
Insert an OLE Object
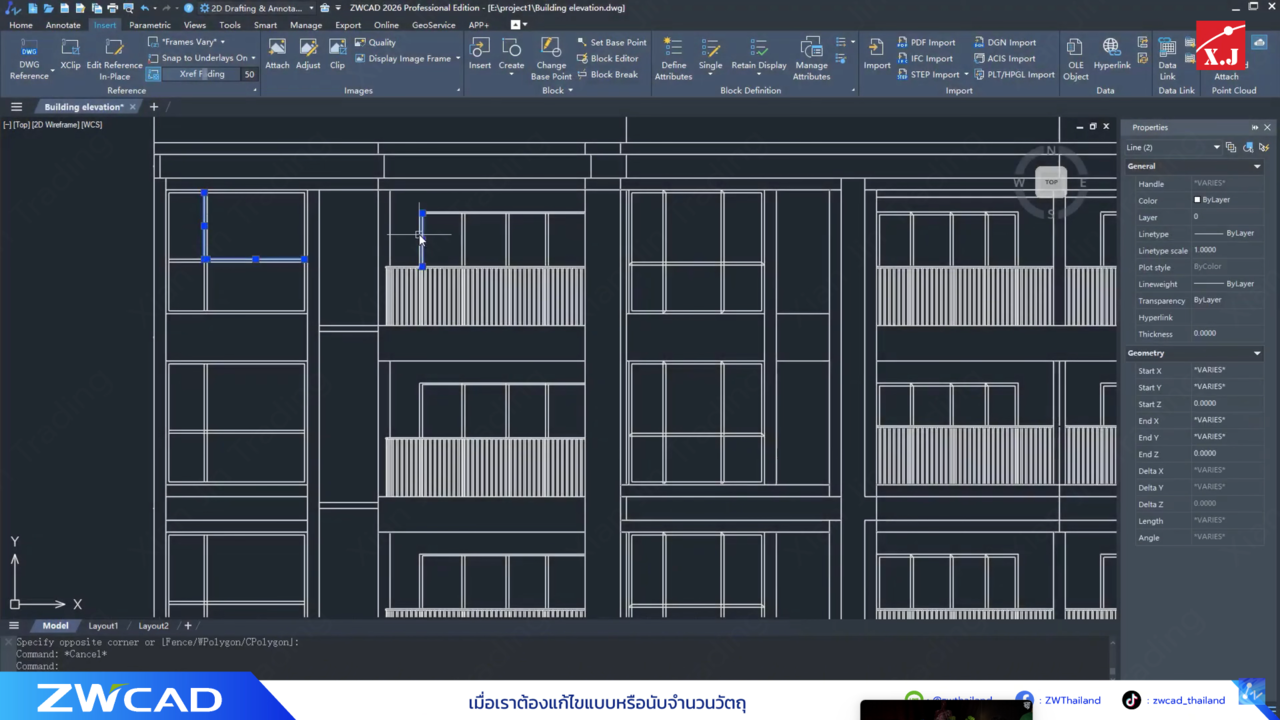pyautogui.click(x=1076, y=59)
